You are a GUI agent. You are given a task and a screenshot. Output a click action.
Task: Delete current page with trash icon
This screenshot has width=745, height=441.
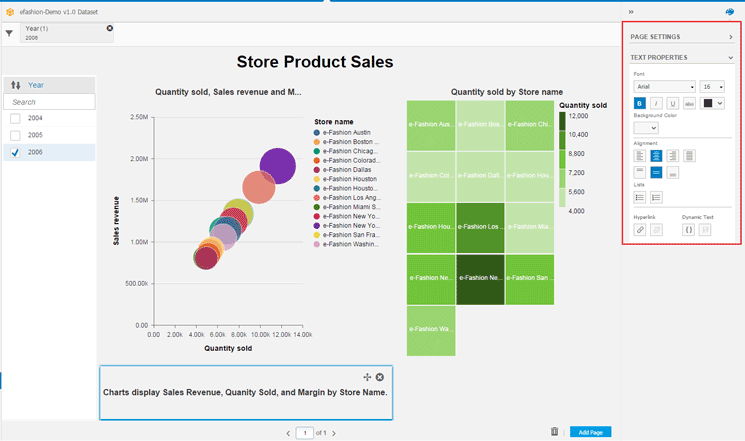[x=554, y=432]
